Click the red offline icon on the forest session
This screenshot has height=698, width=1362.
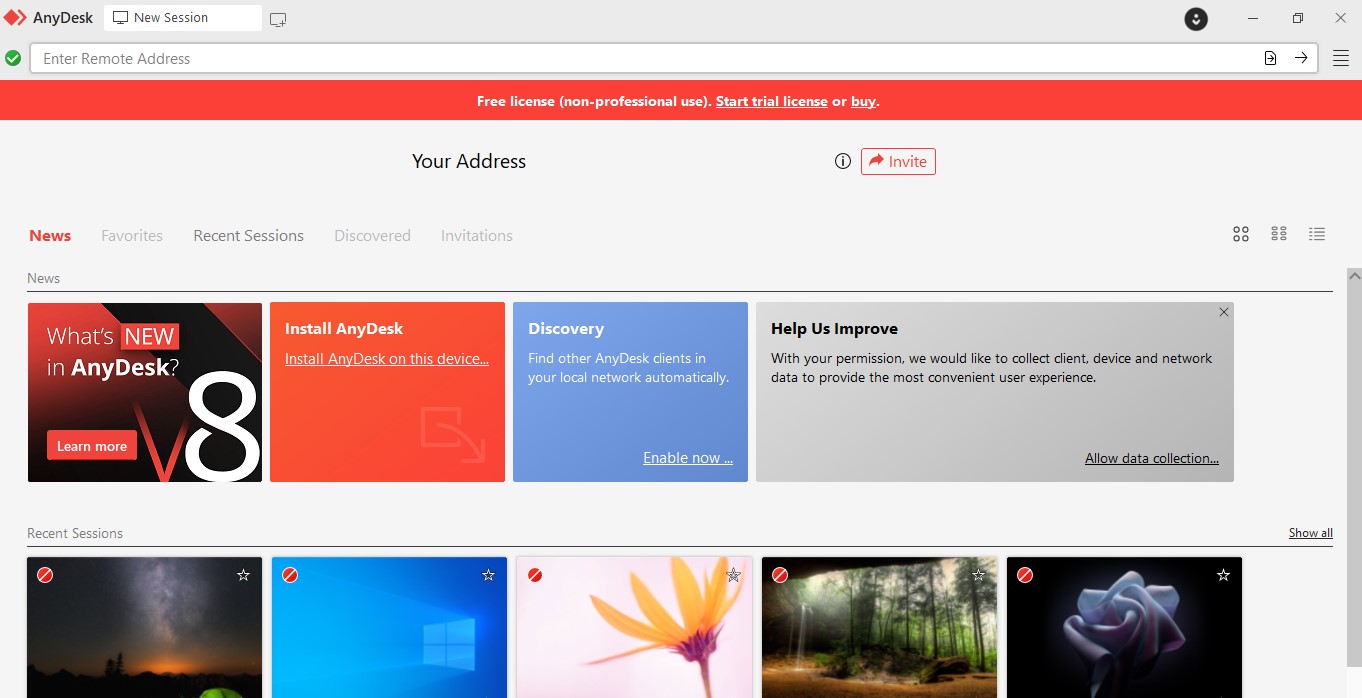pyautogui.click(x=780, y=575)
